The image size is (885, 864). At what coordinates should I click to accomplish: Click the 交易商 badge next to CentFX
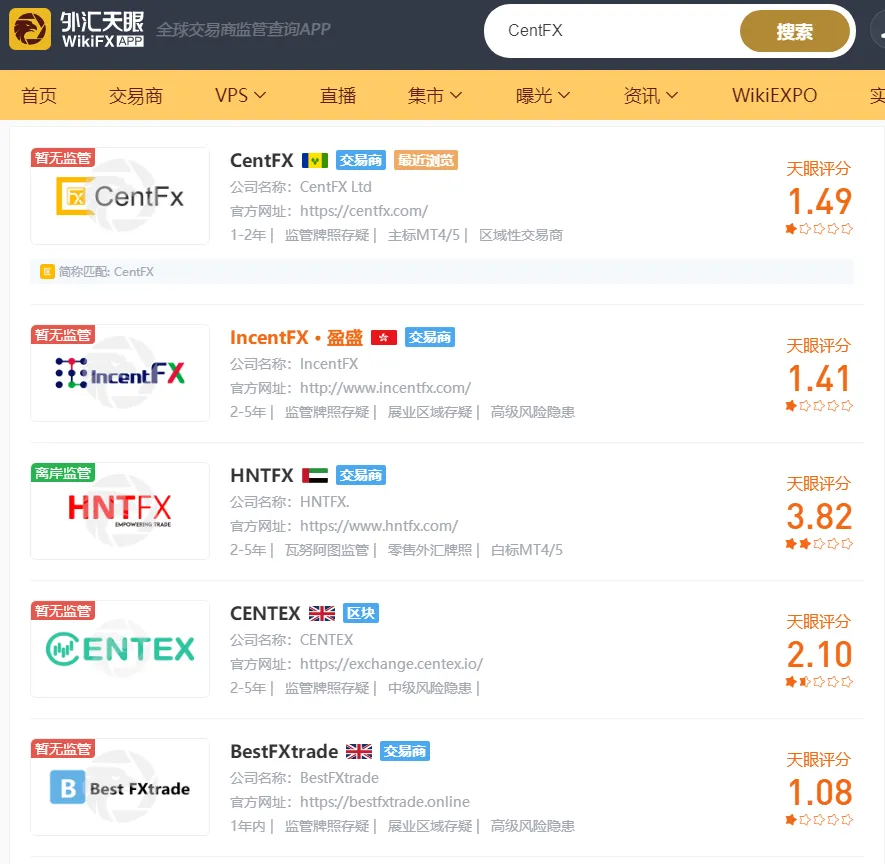(361, 161)
